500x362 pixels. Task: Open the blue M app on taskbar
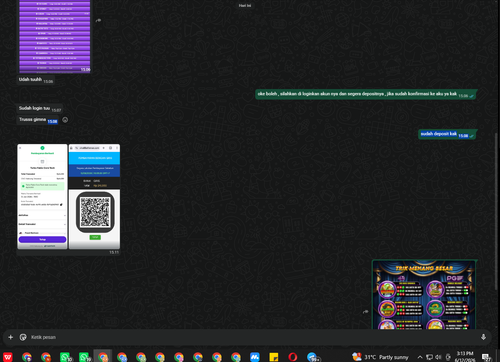click(255, 357)
